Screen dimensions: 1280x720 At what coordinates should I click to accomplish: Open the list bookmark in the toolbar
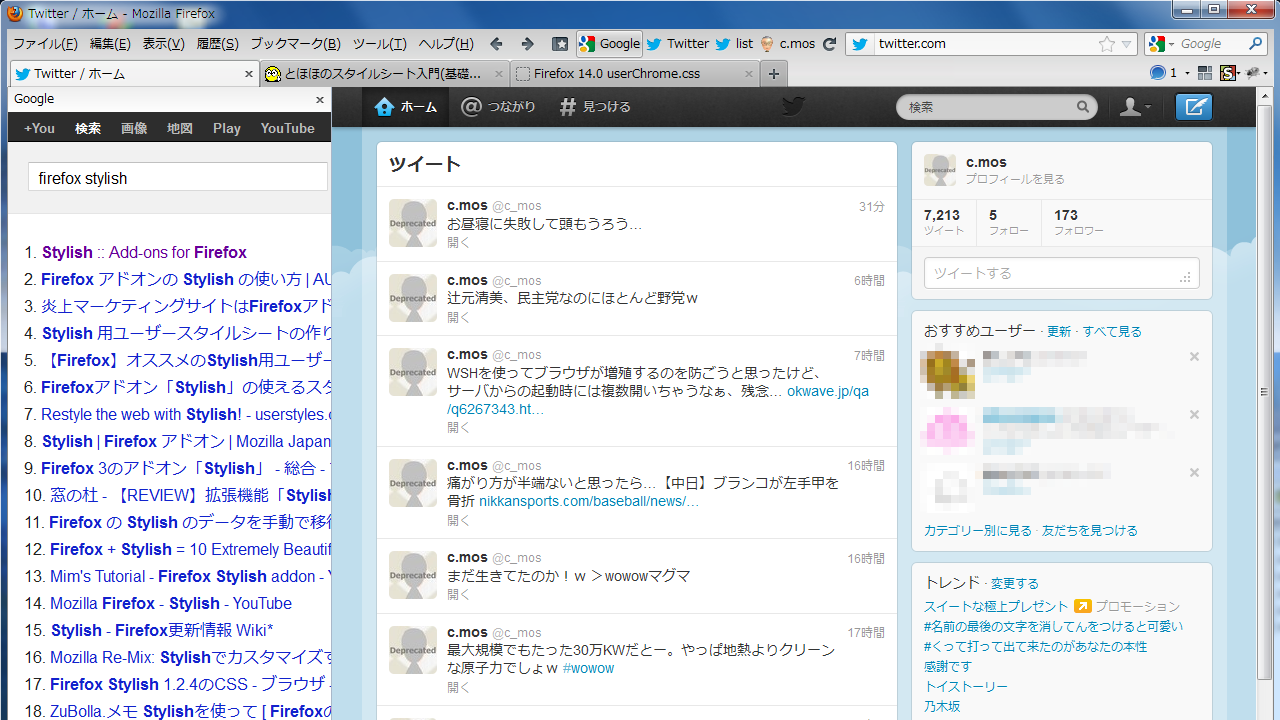[734, 44]
